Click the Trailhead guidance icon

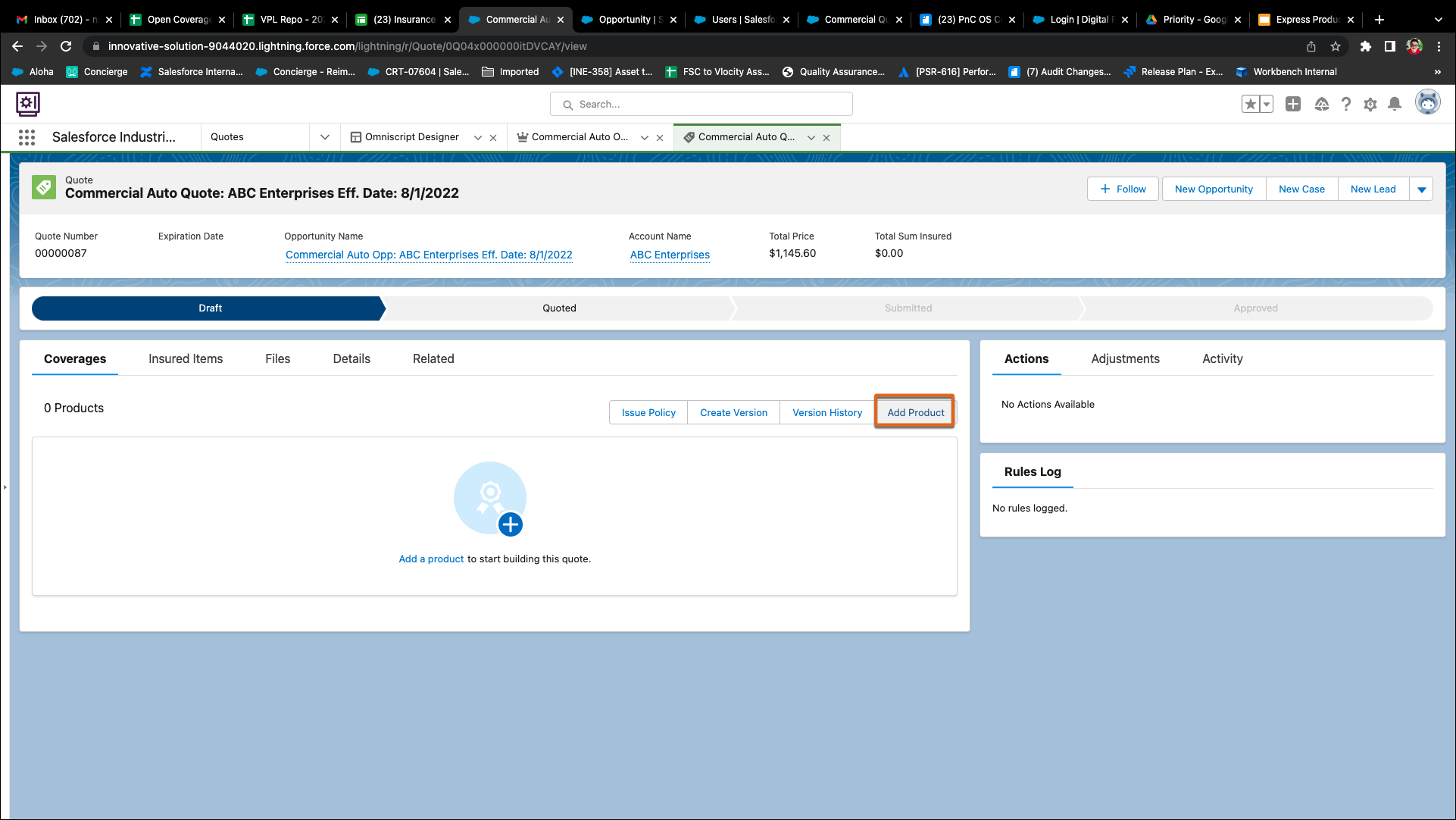coord(1321,104)
